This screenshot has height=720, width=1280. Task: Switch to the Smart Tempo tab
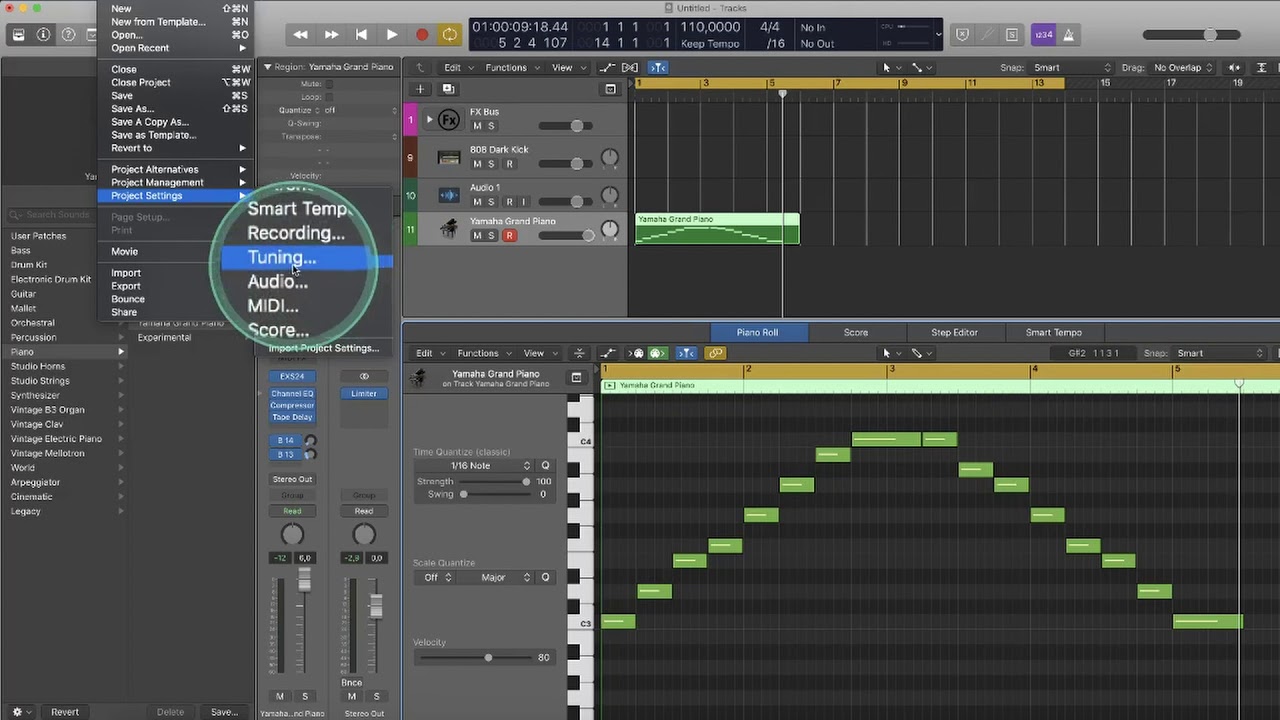1053,332
